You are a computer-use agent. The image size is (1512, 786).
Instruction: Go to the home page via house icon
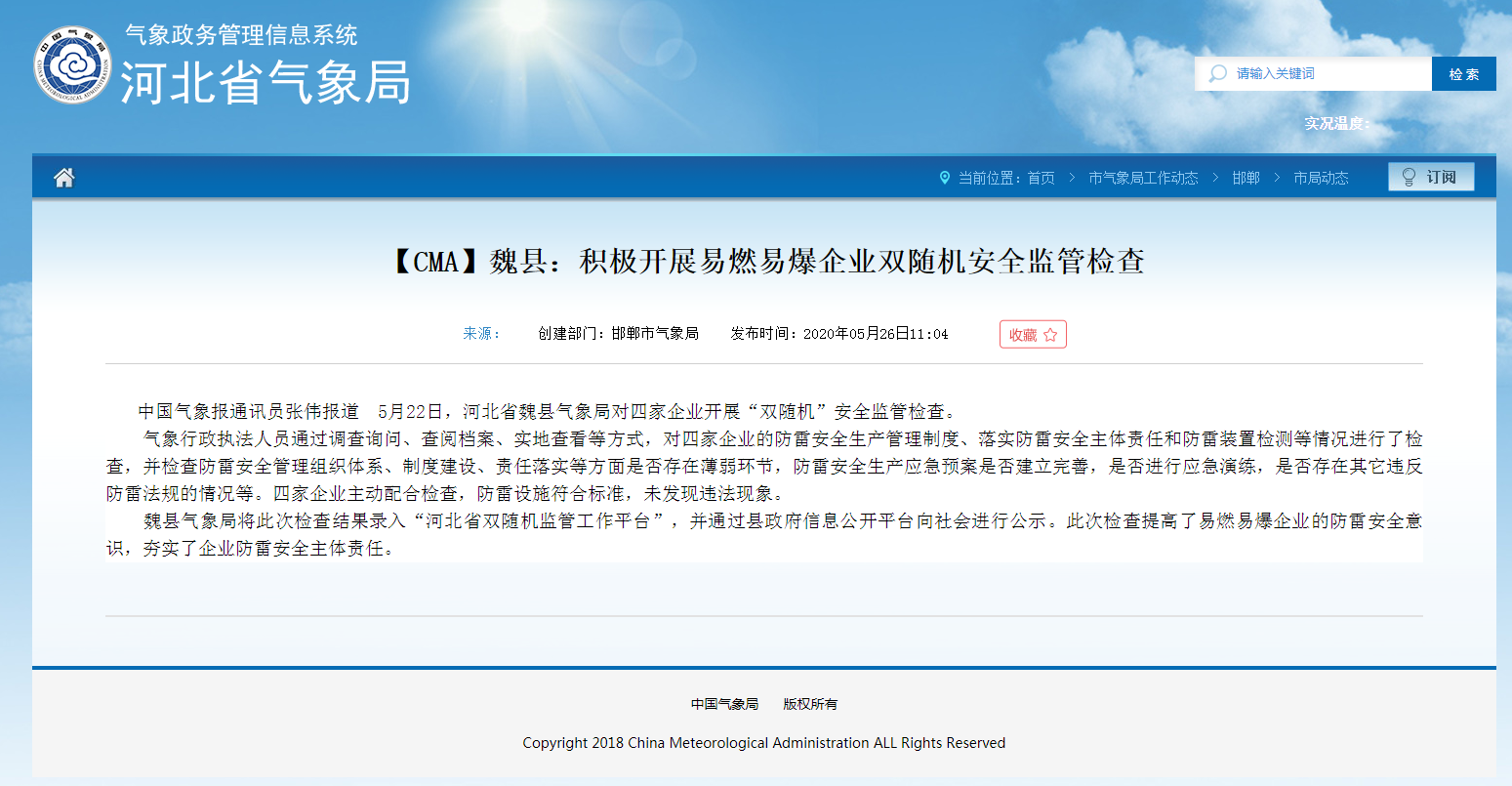point(64,177)
